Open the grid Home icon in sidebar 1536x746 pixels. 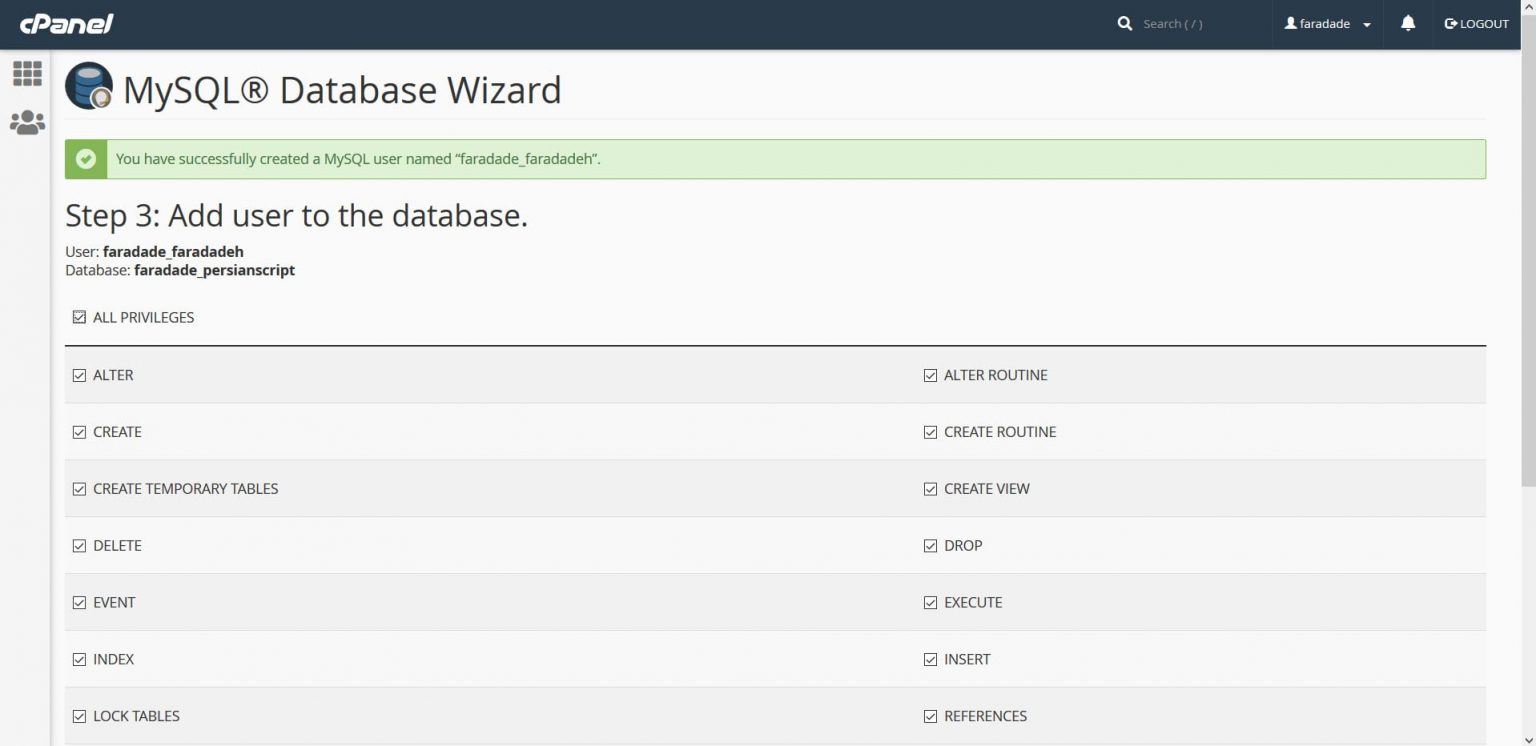27,73
